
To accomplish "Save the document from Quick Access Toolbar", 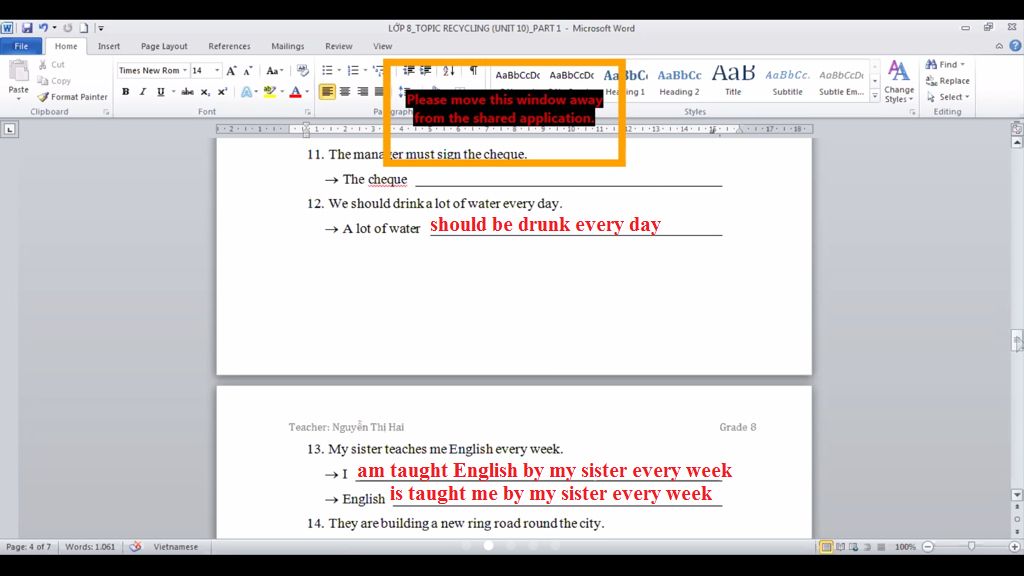I will coord(27,28).
